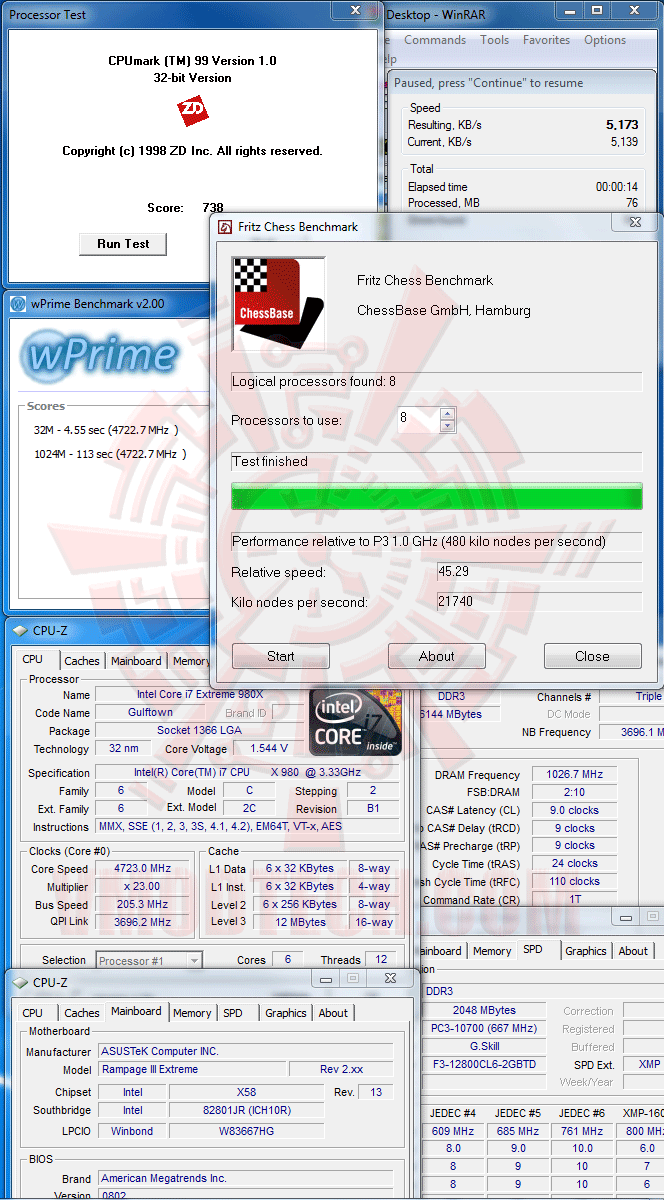Click the BIOS brand American Megatrends Inc.
Viewport: 664px width, 1200px height.
pos(245,1178)
